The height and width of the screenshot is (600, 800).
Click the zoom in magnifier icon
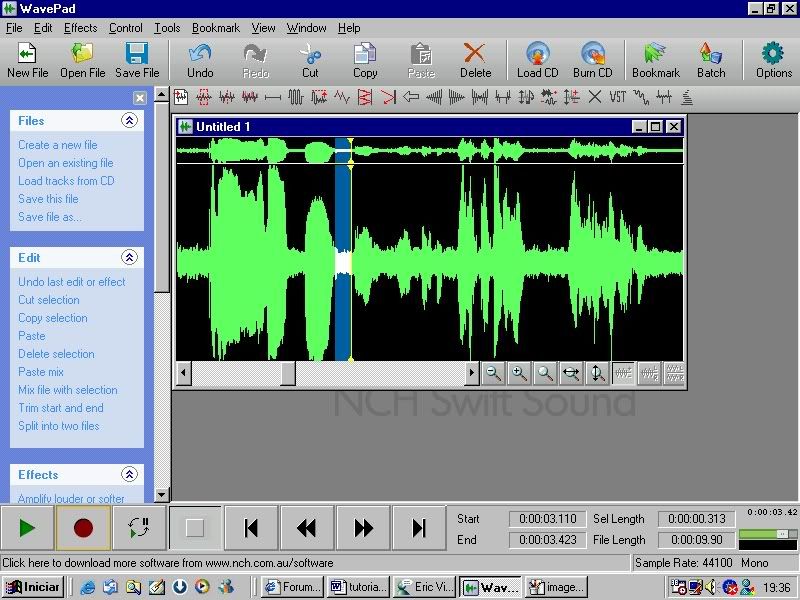(519, 373)
